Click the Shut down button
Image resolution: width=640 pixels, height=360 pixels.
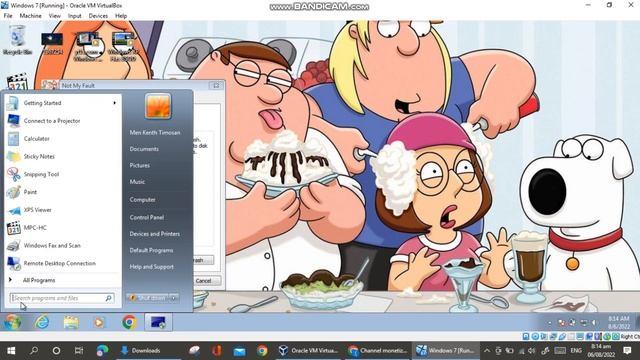(x=147, y=298)
